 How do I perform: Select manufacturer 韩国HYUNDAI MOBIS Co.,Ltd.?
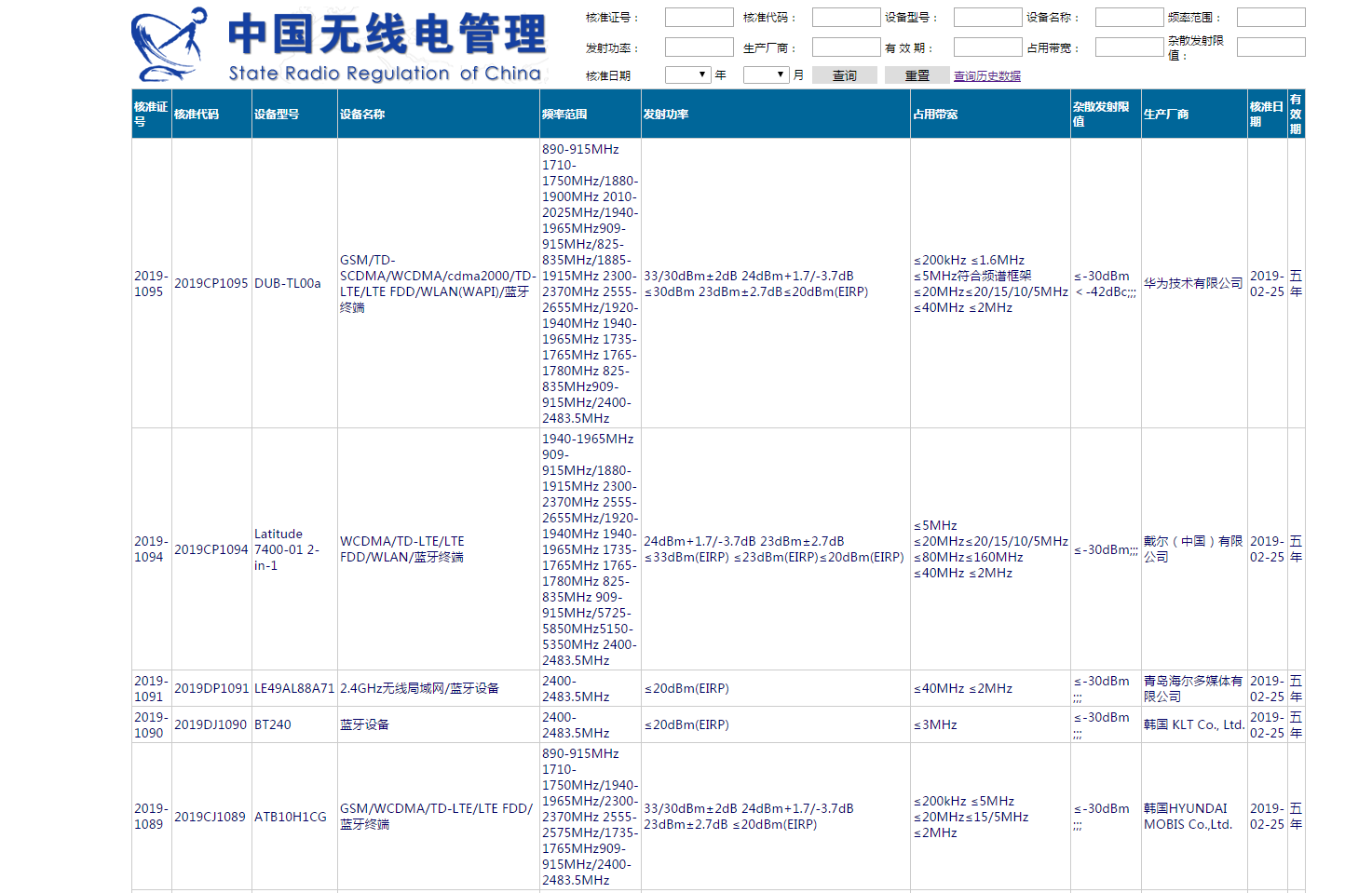click(1188, 817)
